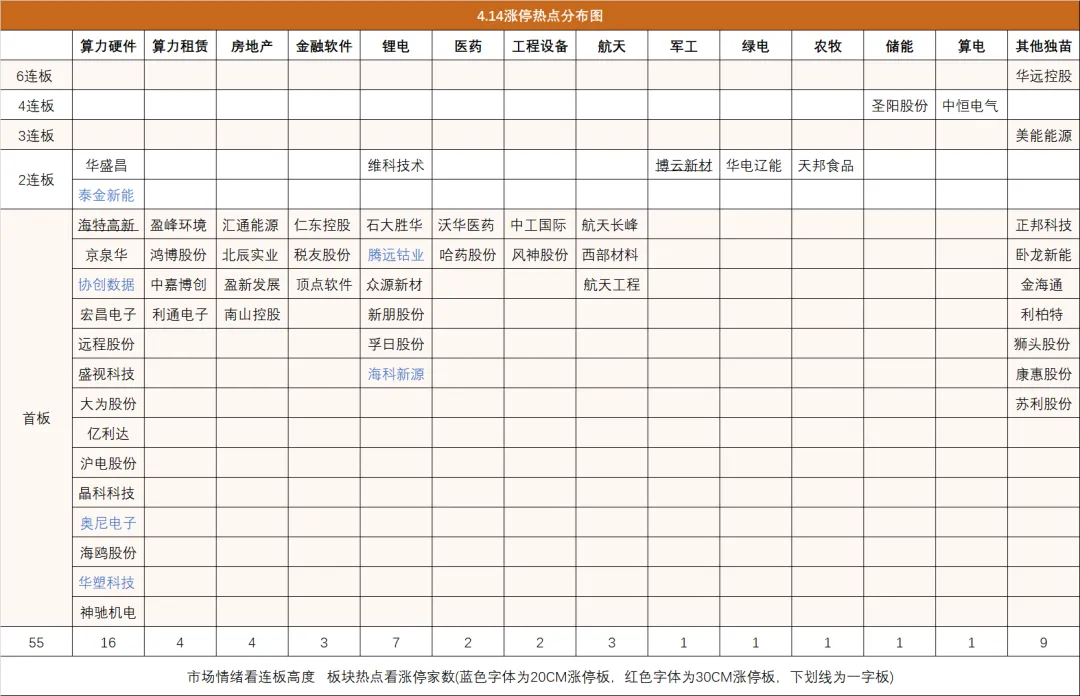Select the 盈峰环境 cell
The width and height of the screenshot is (1080, 696).
(178, 225)
